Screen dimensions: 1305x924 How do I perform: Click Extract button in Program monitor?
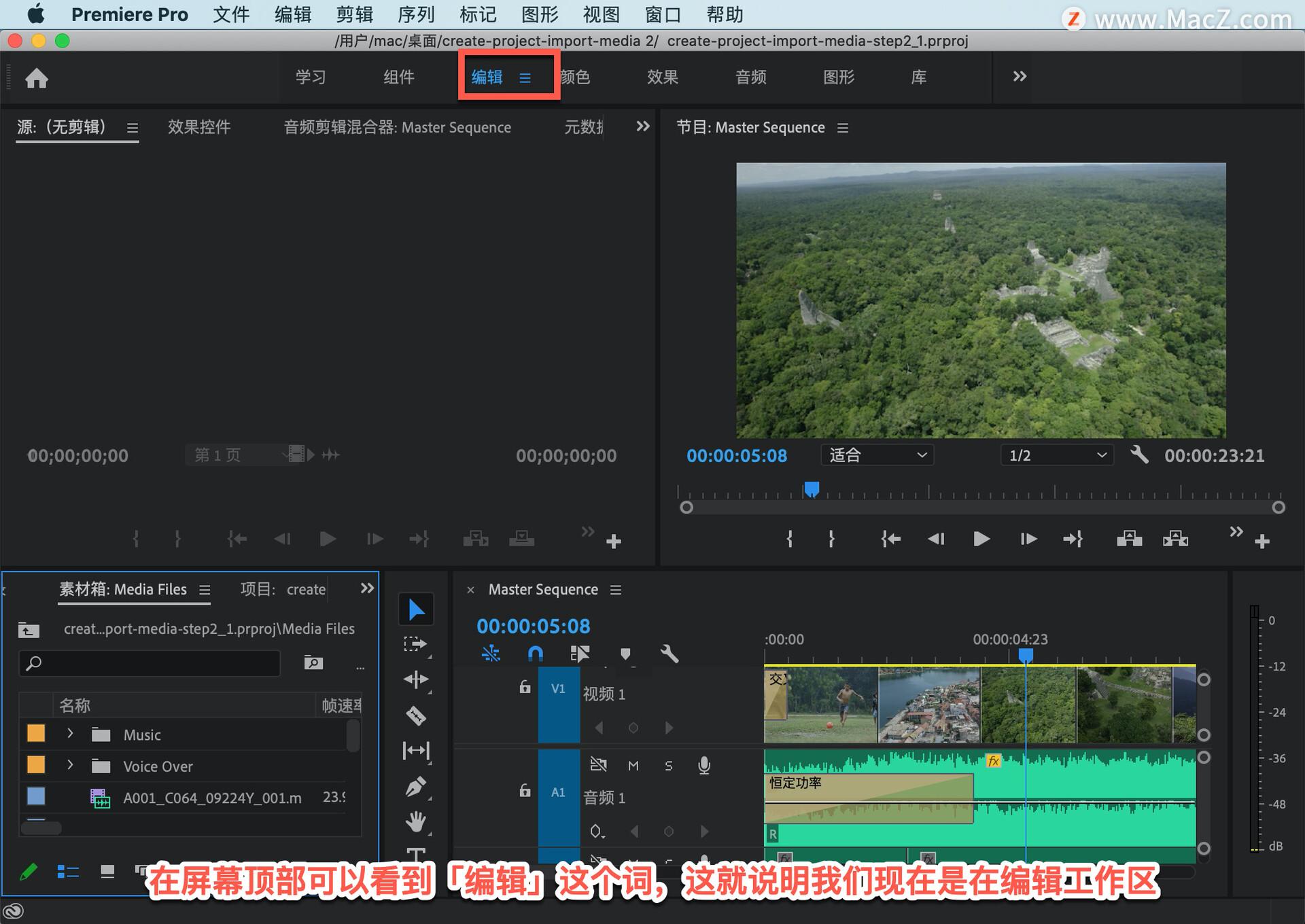[1175, 539]
